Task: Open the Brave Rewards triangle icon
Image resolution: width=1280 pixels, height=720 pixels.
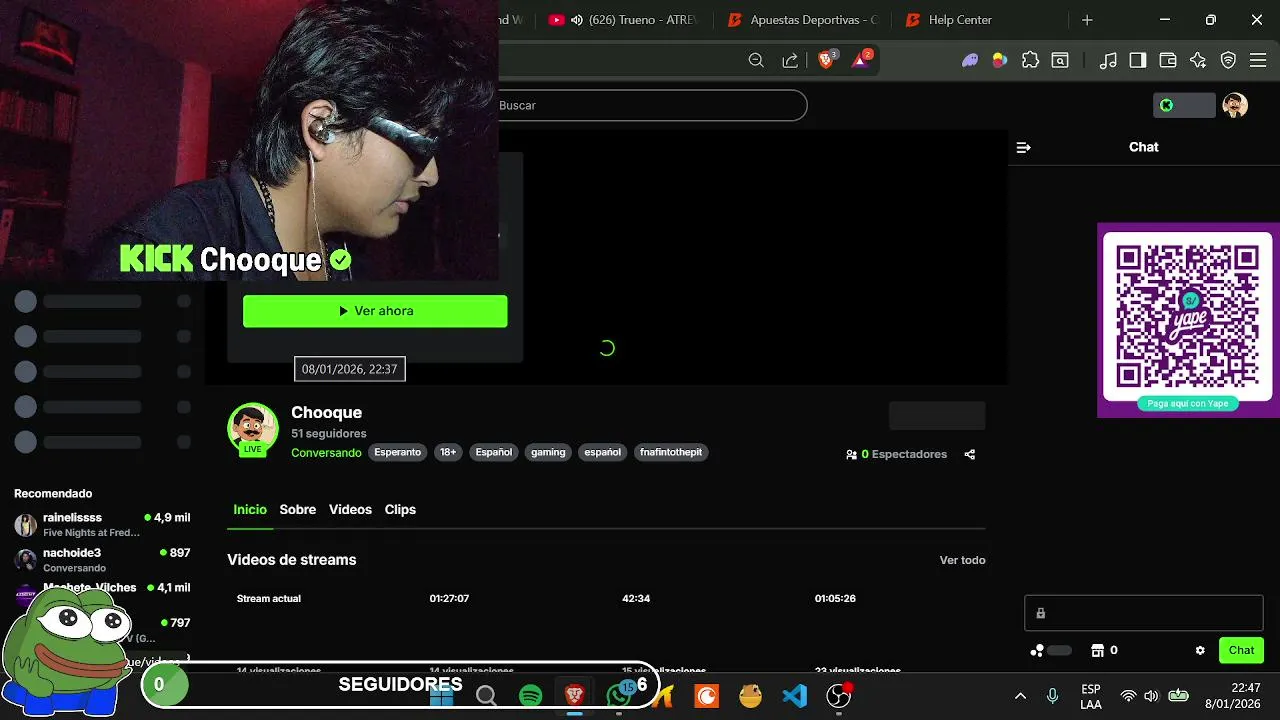Action: click(x=860, y=60)
